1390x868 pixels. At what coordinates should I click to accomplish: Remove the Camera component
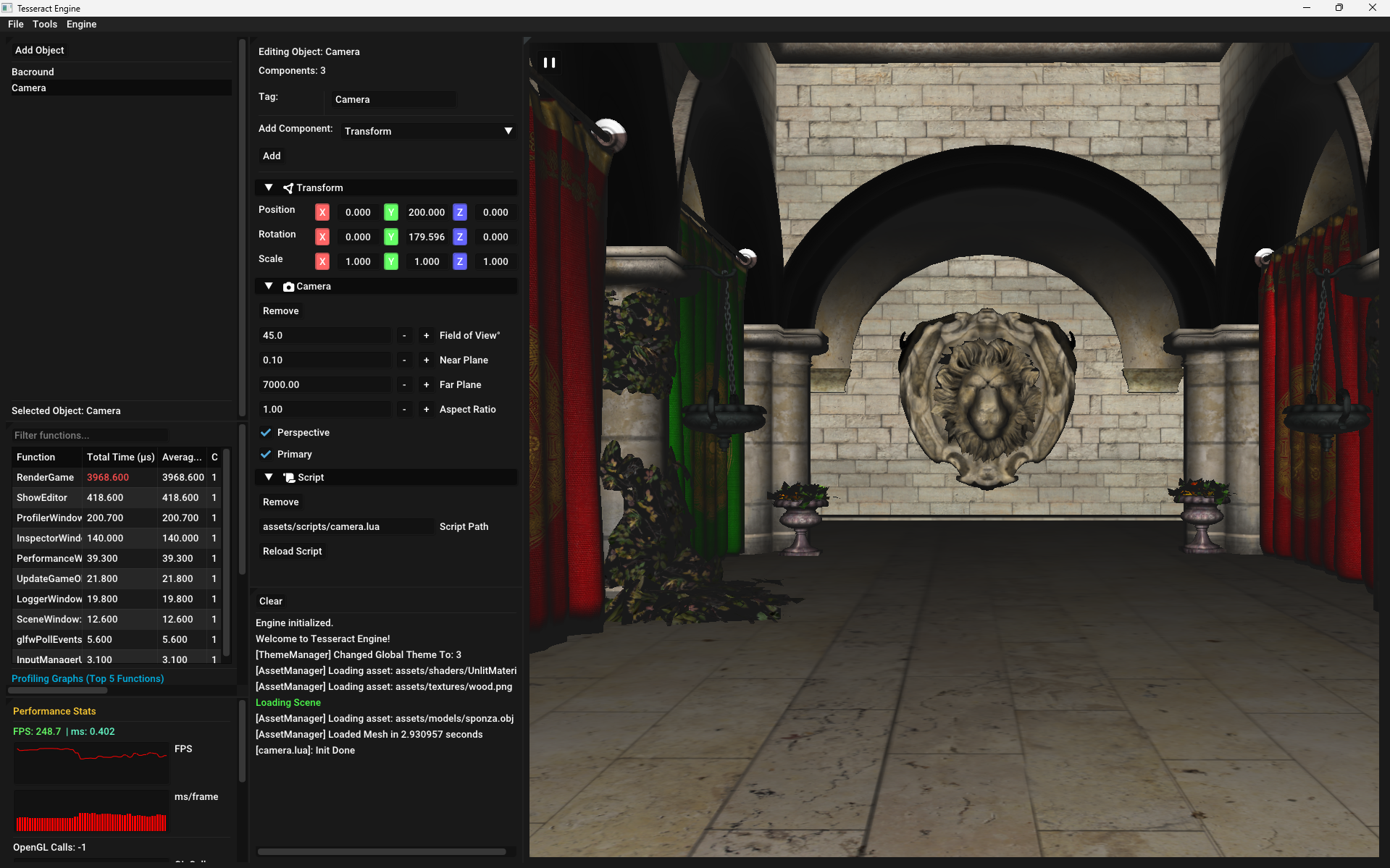(x=280, y=311)
